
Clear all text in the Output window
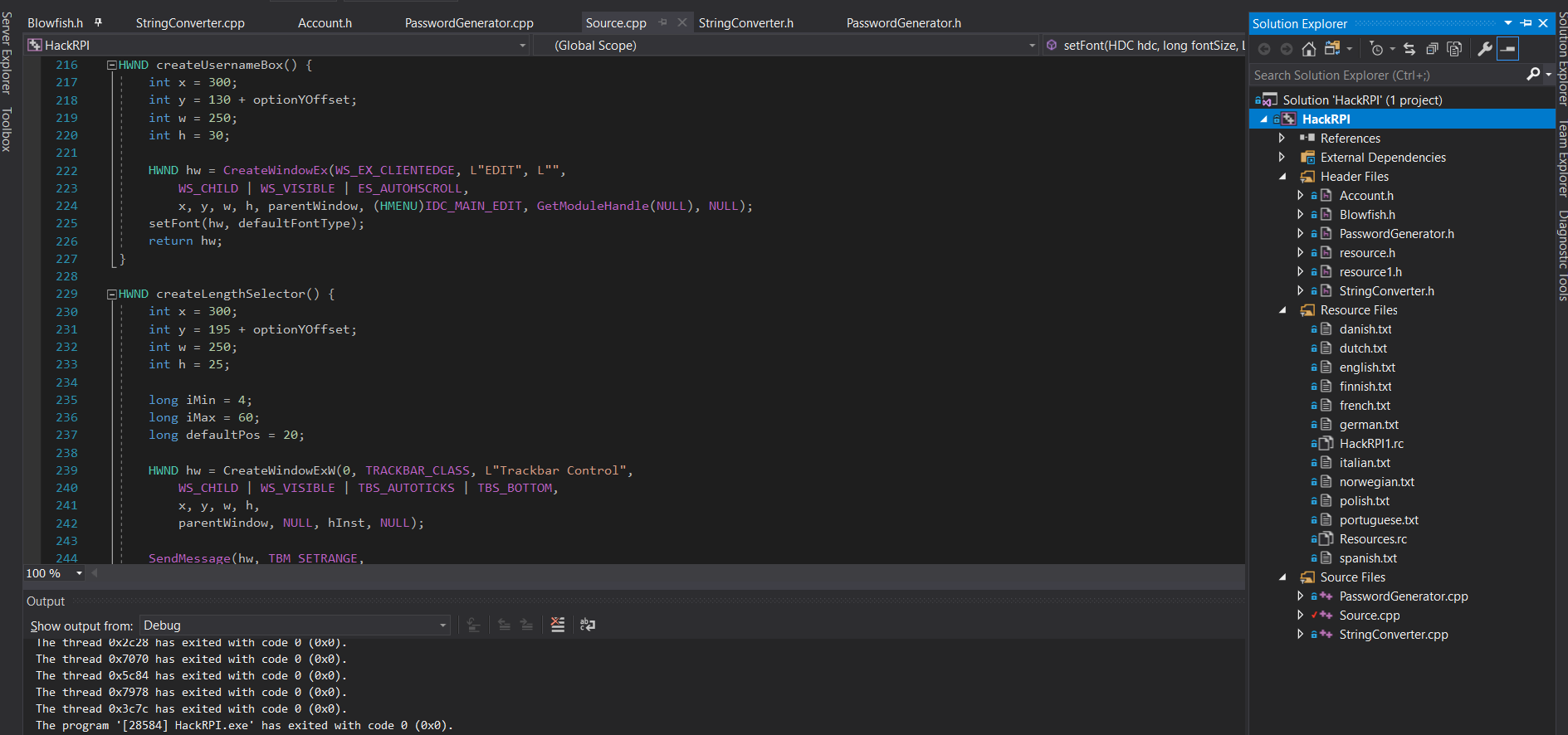tap(558, 625)
